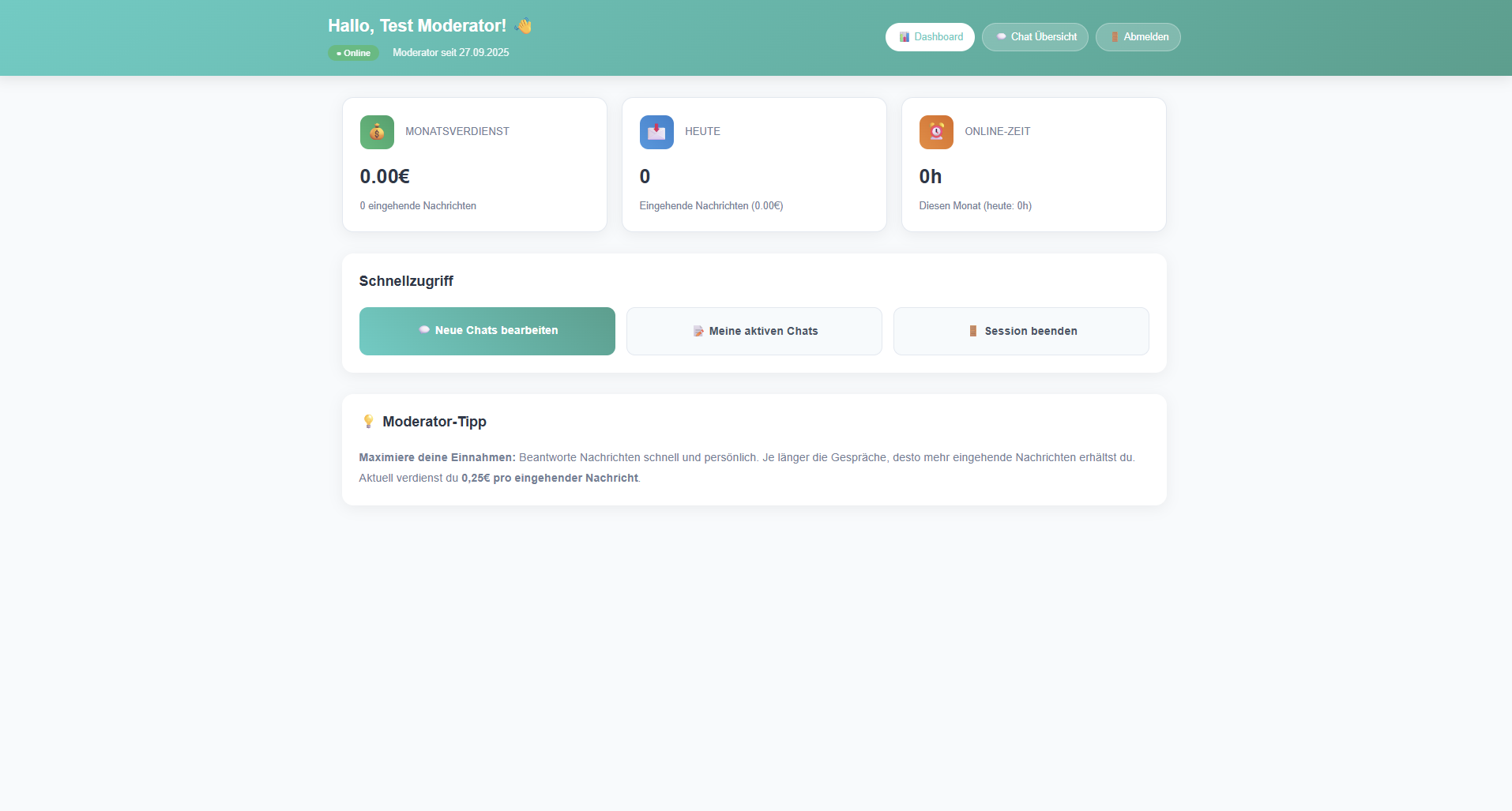Click the speech bubble icon in Chat Übersicht
The width and height of the screenshot is (1512, 811).
point(1001,37)
